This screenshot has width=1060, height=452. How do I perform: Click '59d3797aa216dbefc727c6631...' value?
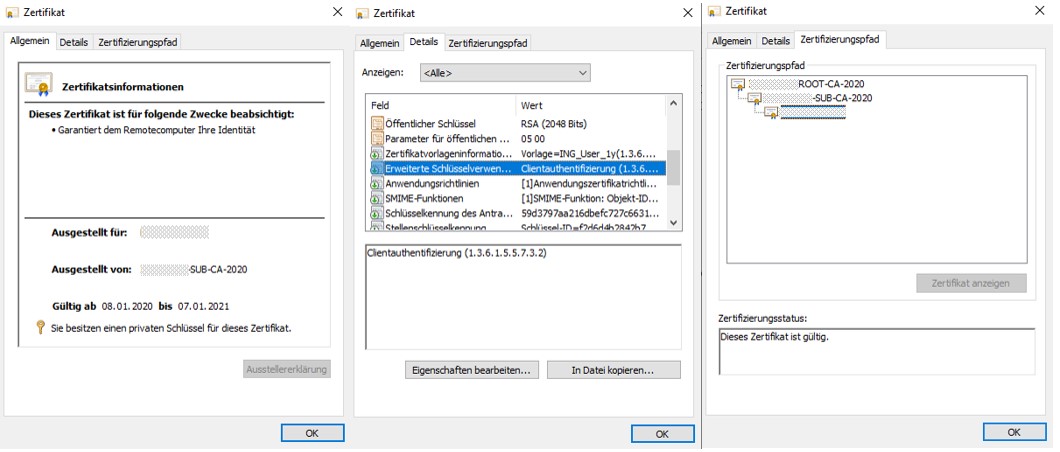pos(589,214)
